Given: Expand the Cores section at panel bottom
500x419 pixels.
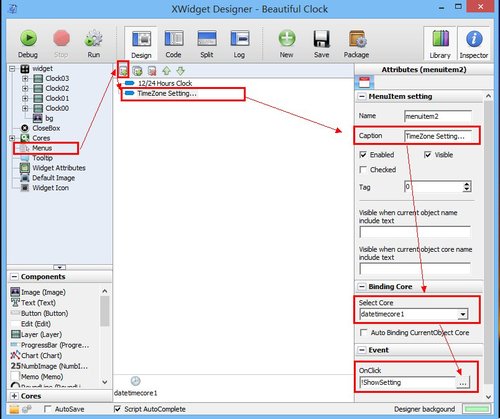Looking at the screenshot, I should [14, 396].
